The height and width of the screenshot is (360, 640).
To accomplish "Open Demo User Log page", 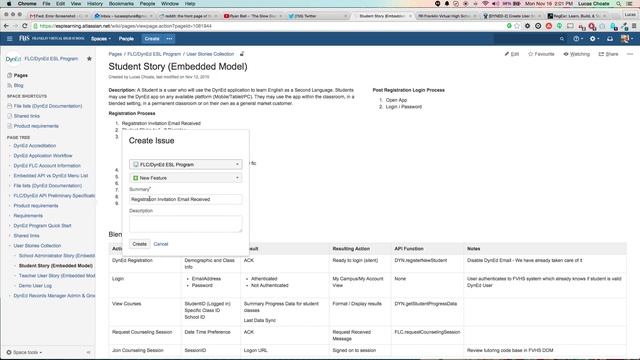I will click(35, 286).
